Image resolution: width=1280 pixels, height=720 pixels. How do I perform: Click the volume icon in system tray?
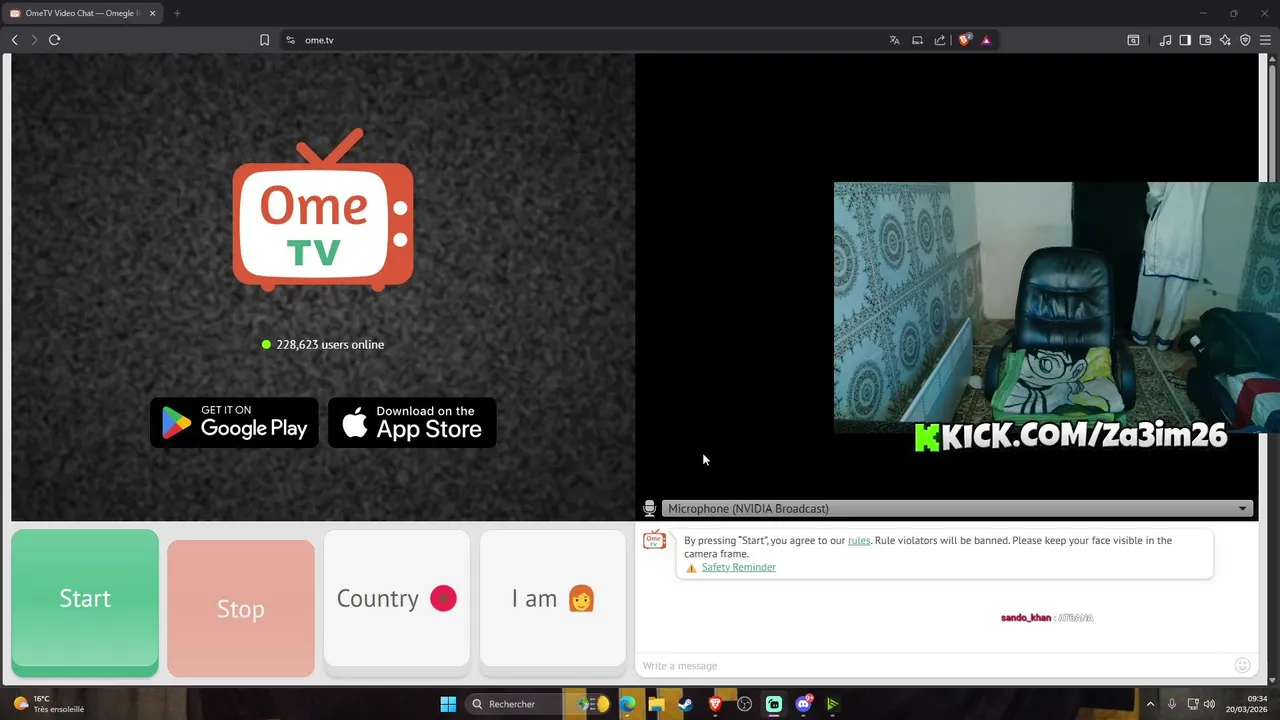point(1209,704)
